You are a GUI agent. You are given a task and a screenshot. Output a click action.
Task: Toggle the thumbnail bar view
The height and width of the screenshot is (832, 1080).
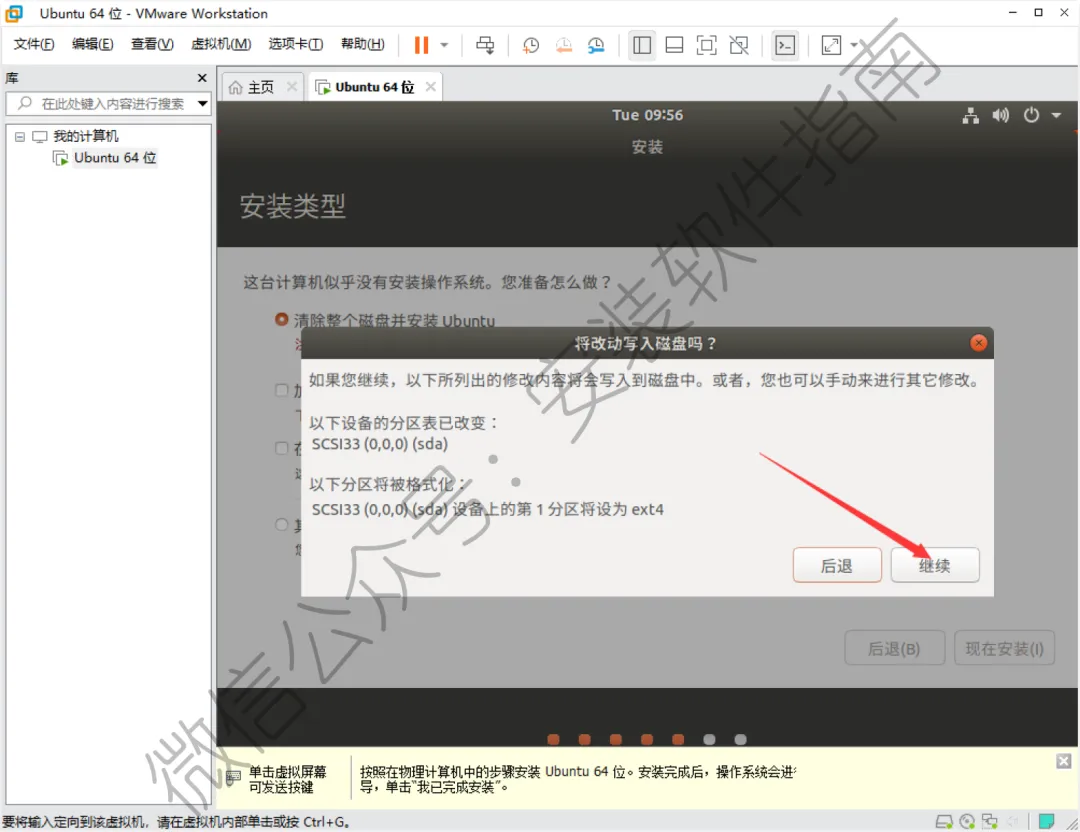tap(674, 45)
